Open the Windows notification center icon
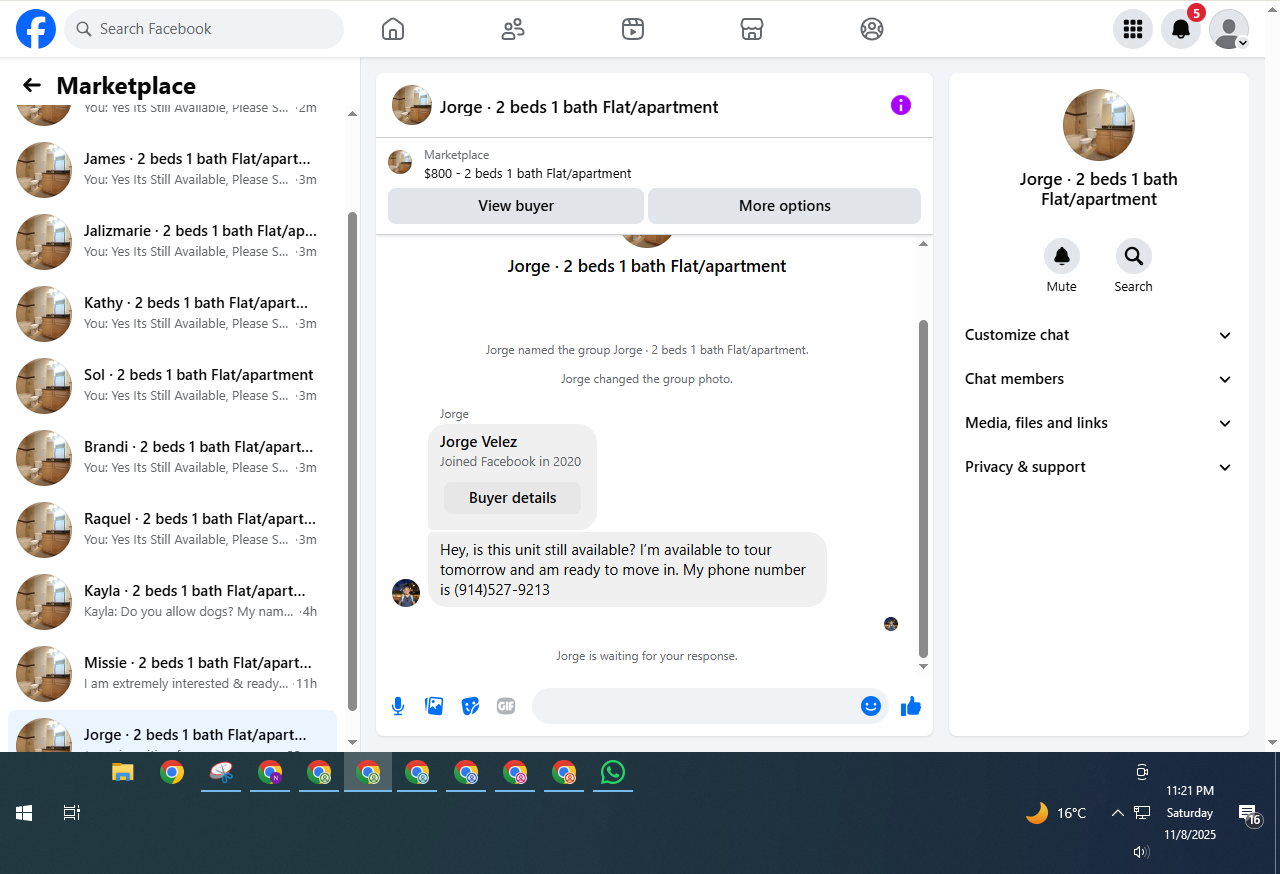Screen dimensions: 1280x874 (x=1250, y=815)
